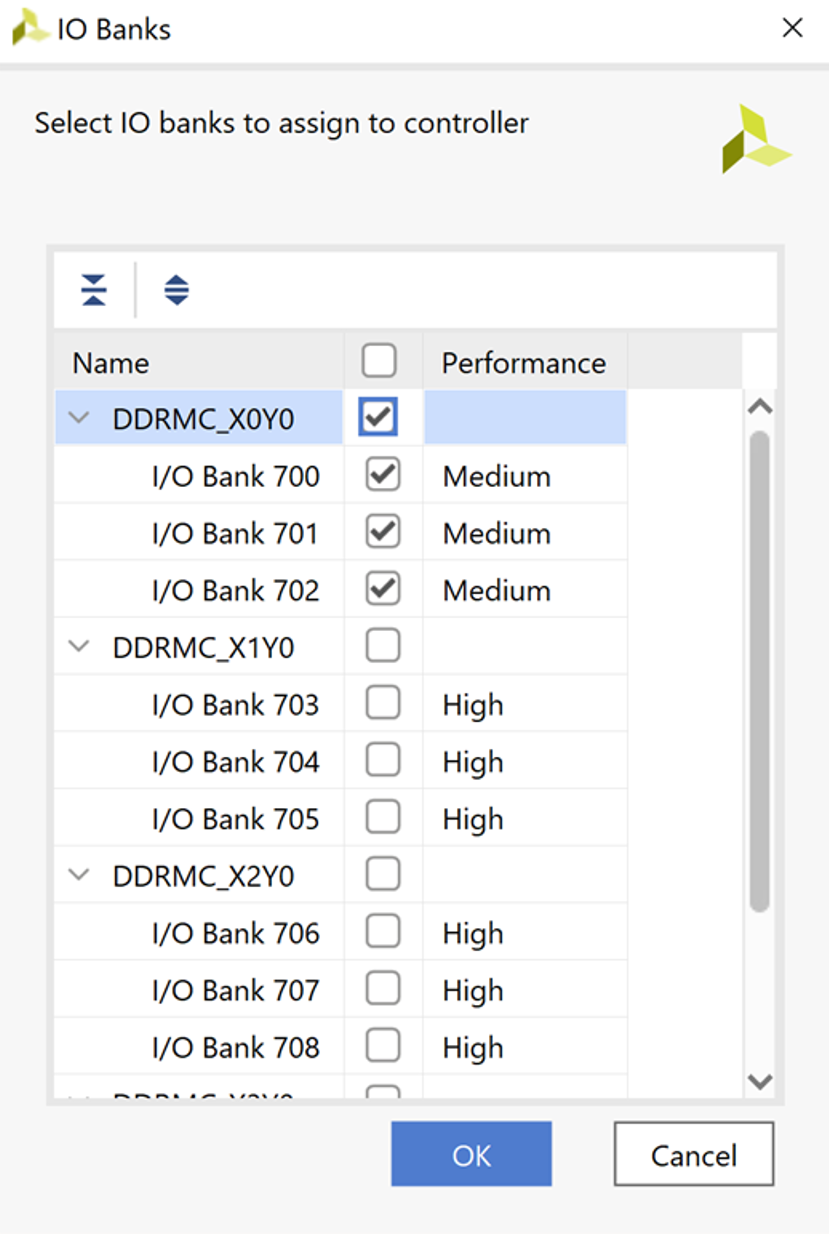Collapse the DDRMC_X0Y0 tree node

coord(78,418)
